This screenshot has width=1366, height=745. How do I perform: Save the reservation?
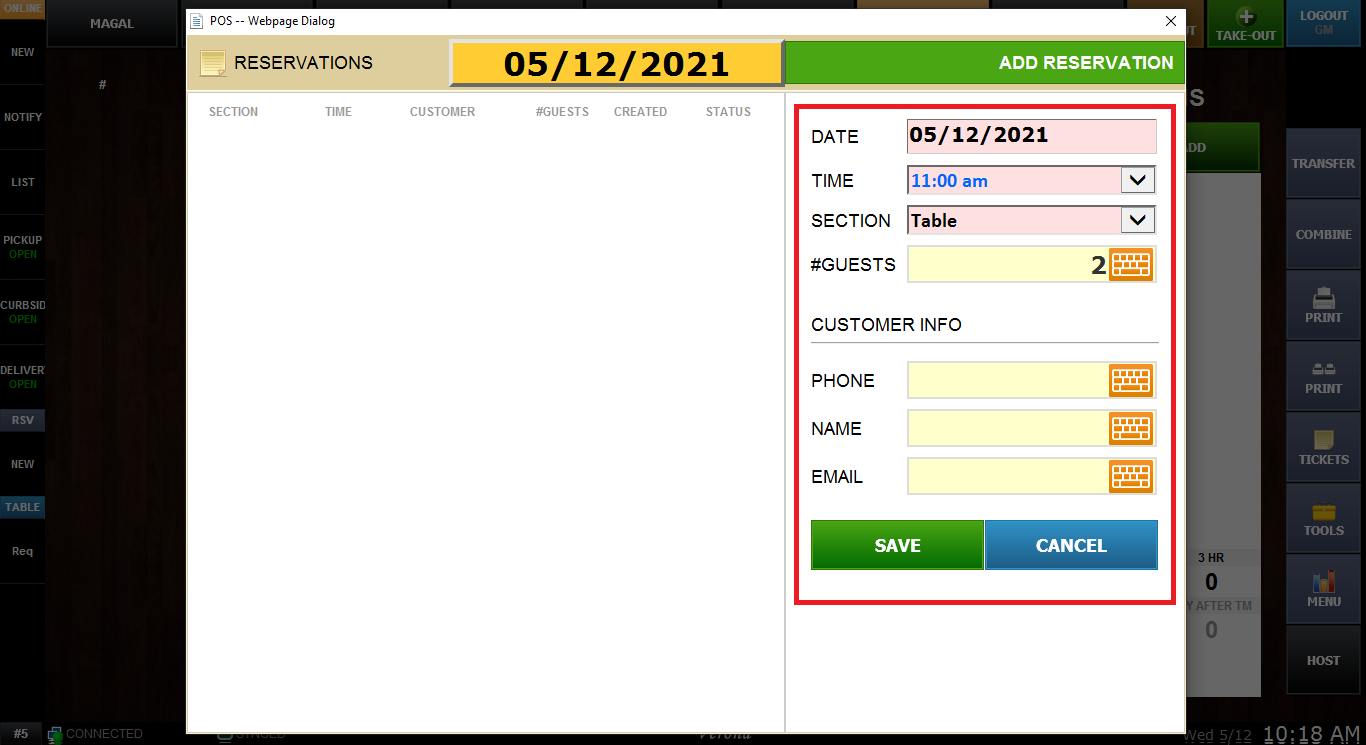pyautogui.click(x=897, y=545)
